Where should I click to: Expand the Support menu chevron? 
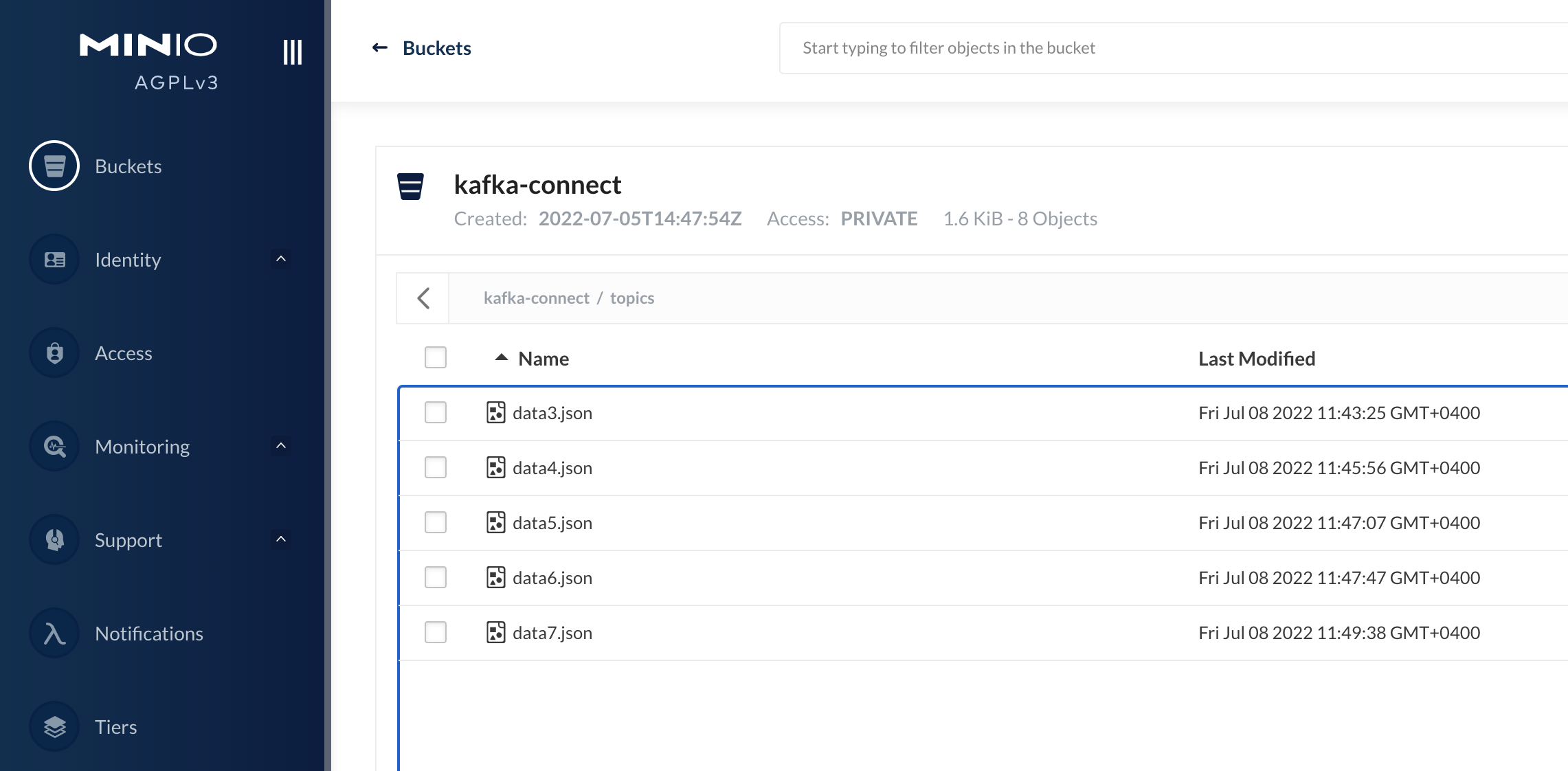coord(281,539)
